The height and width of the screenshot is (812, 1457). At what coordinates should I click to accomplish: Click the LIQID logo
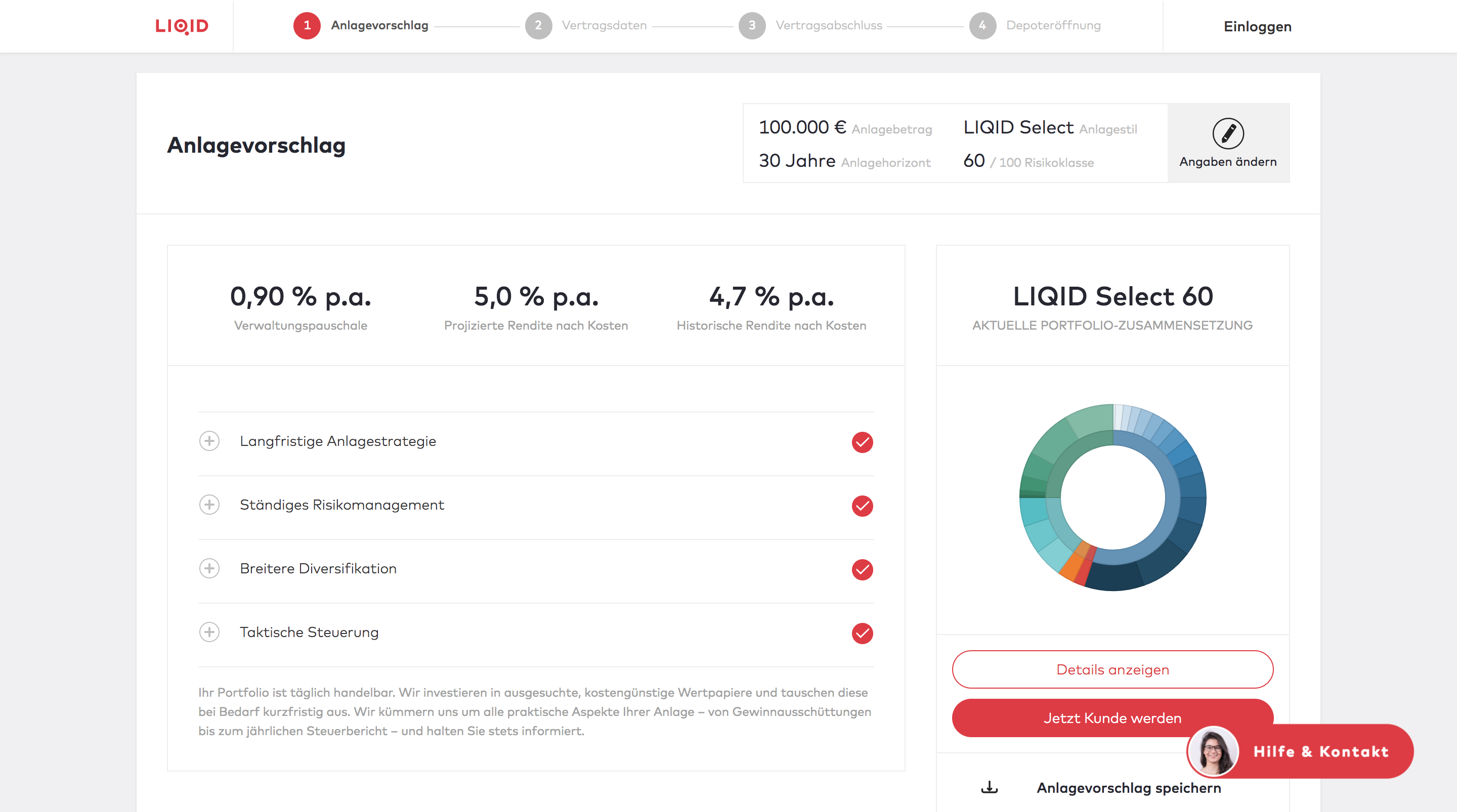tap(182, 26)
